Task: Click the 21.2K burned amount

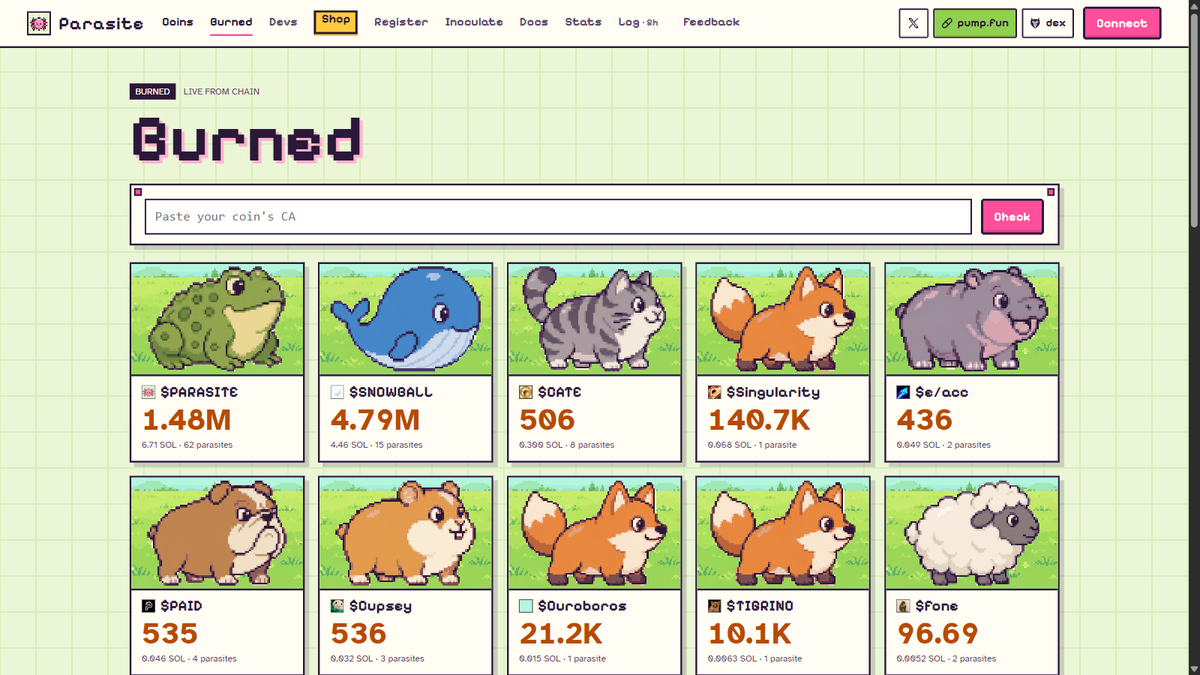Action: [x=560, y=634]
